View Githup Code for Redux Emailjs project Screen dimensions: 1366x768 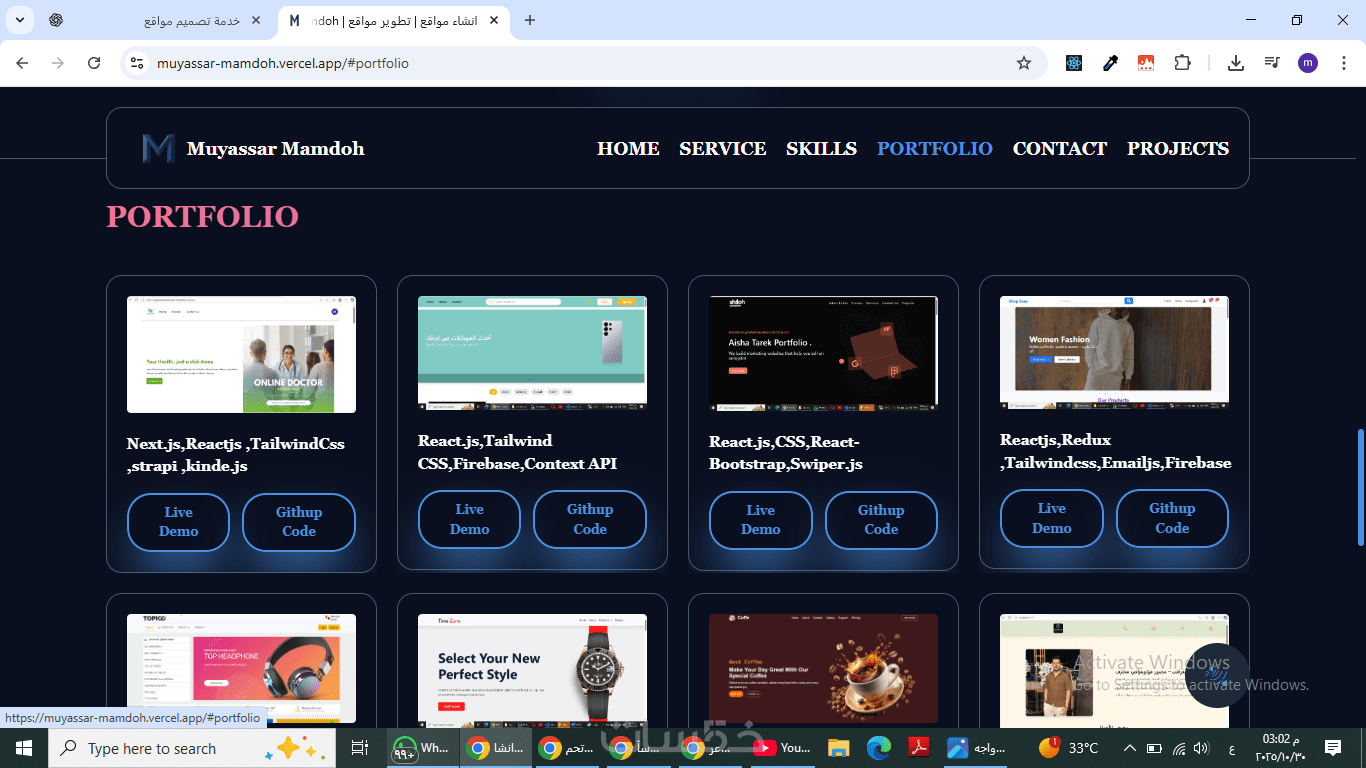coord(1172,518)
